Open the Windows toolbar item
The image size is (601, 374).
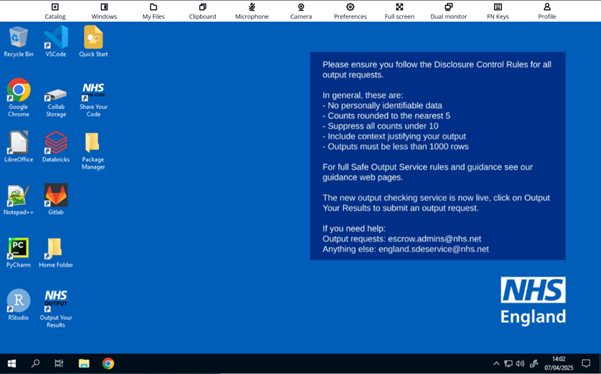(104, 11)
